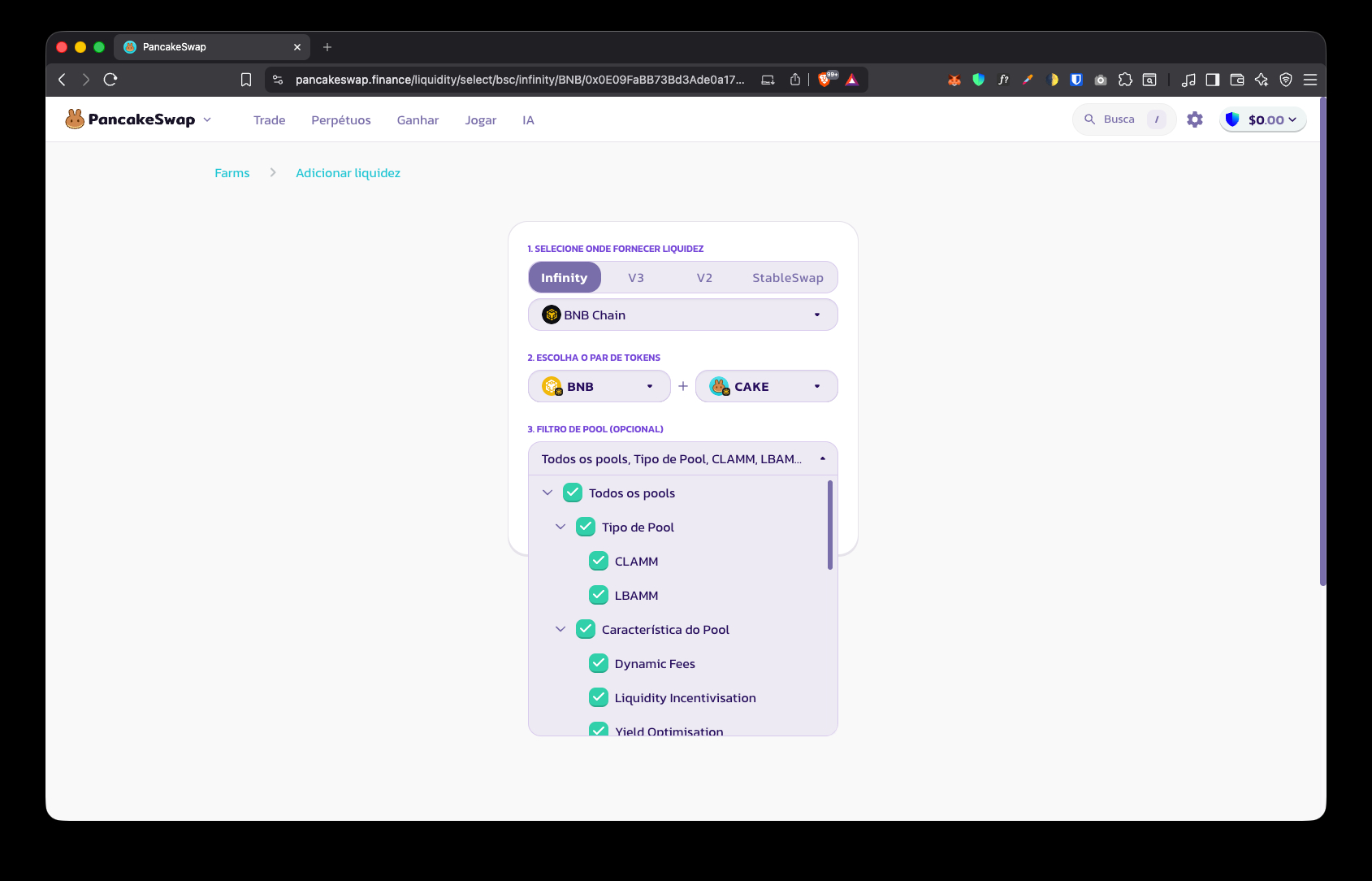
Task: Click the BNB Chain network icon
Action: pyautogui.click(x=552, y=315)
